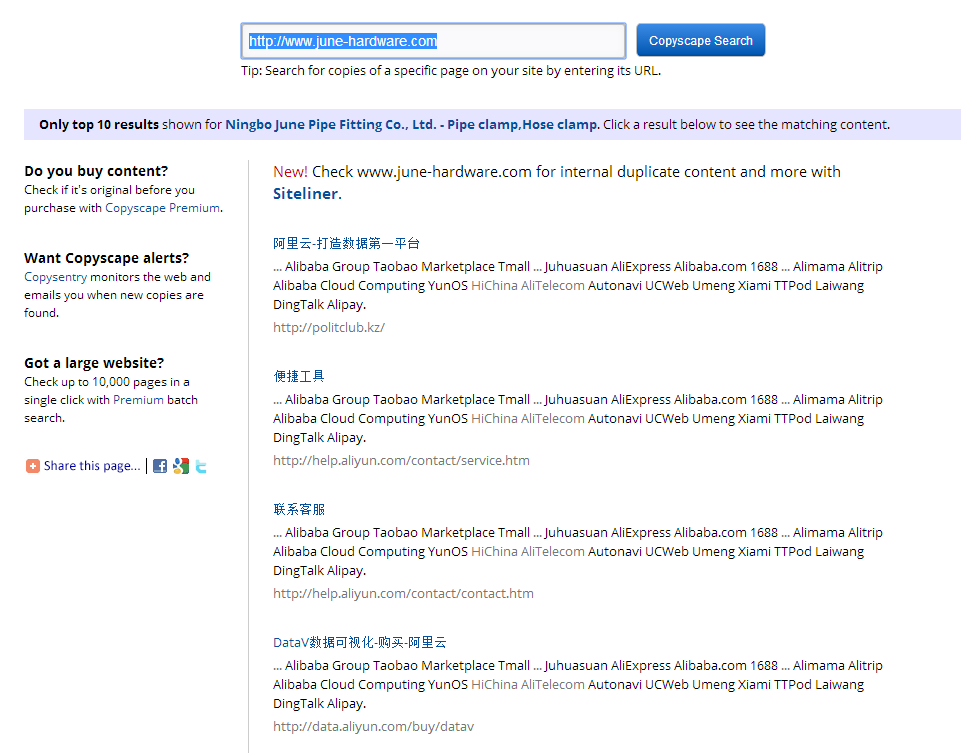Click the Google share icon

tap(181, 466)
